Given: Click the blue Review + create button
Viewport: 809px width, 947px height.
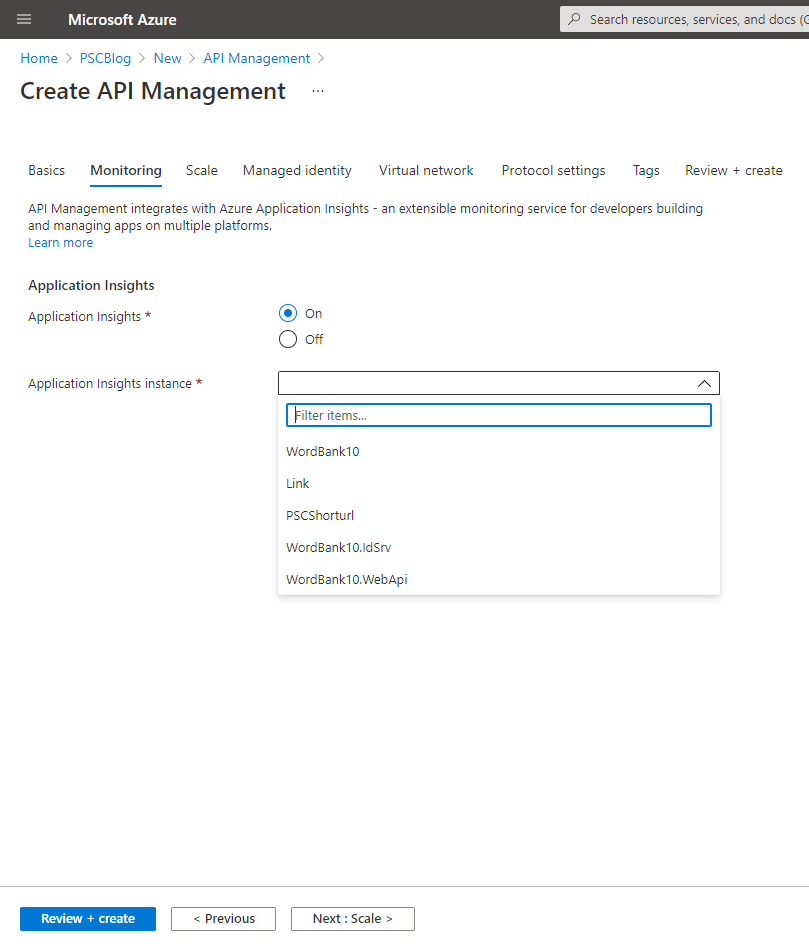Looking at the screenshot, I should click(x=88, y=919).
